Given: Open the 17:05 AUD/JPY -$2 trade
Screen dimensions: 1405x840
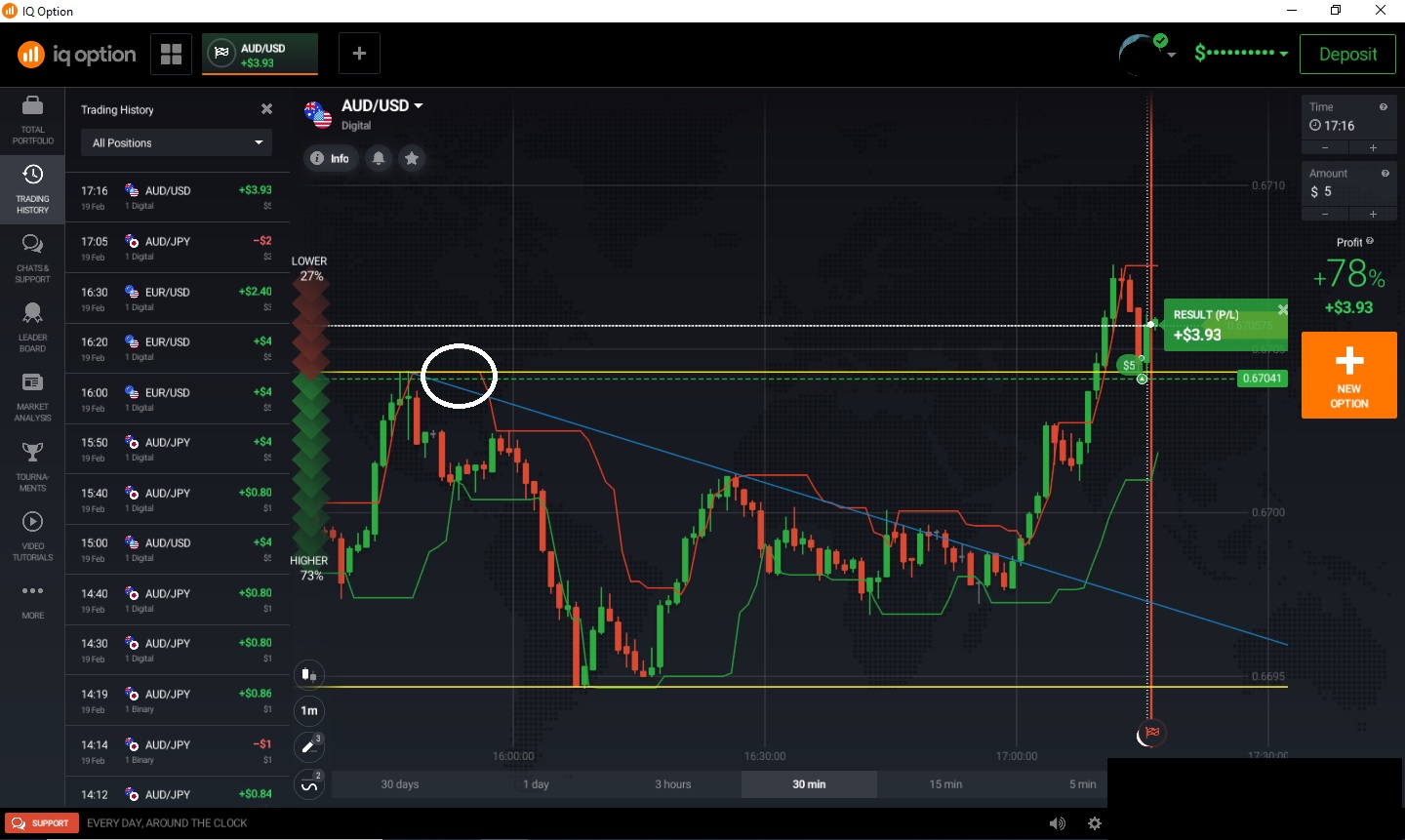Looking at the screenshot, I should click(x=178, y=249).
